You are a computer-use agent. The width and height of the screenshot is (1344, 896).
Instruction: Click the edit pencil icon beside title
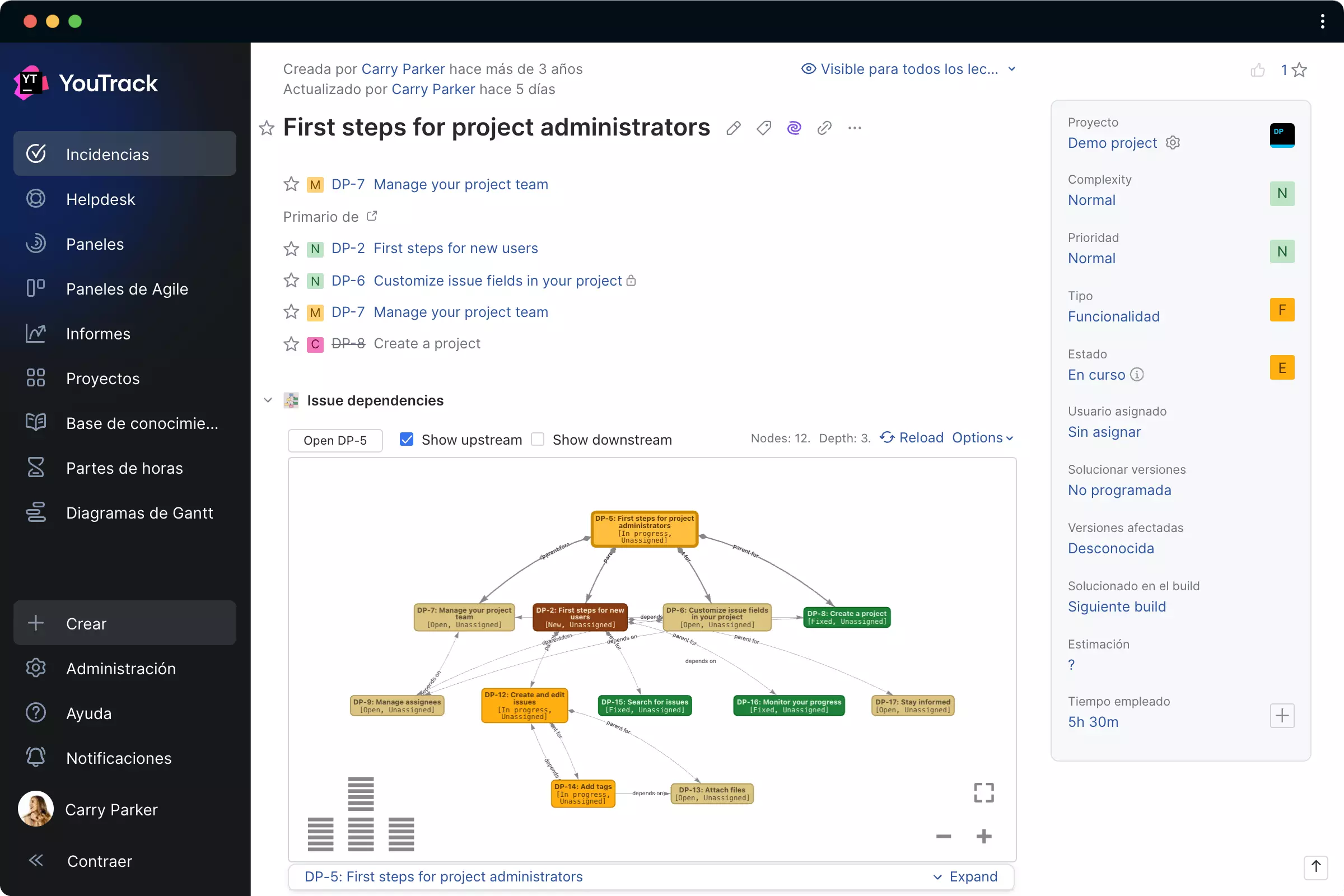click(x=734, y=128)
